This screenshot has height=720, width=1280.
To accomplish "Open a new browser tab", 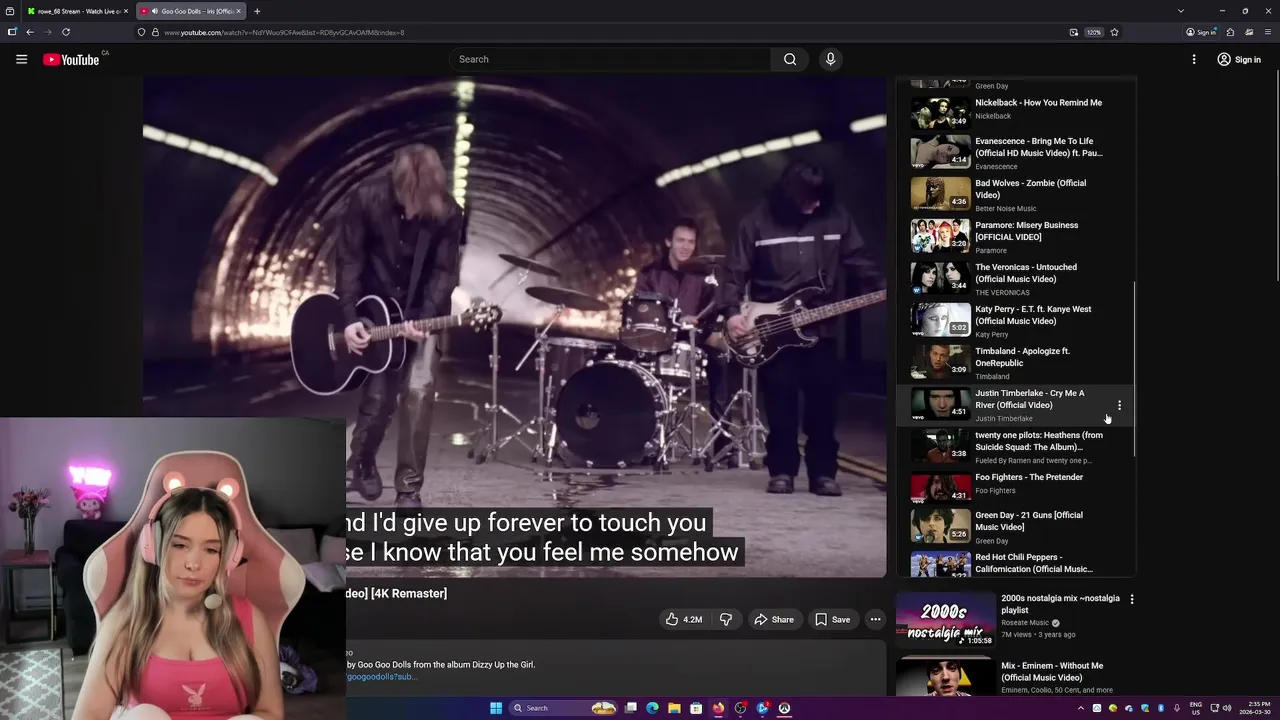I will [257, 11].
